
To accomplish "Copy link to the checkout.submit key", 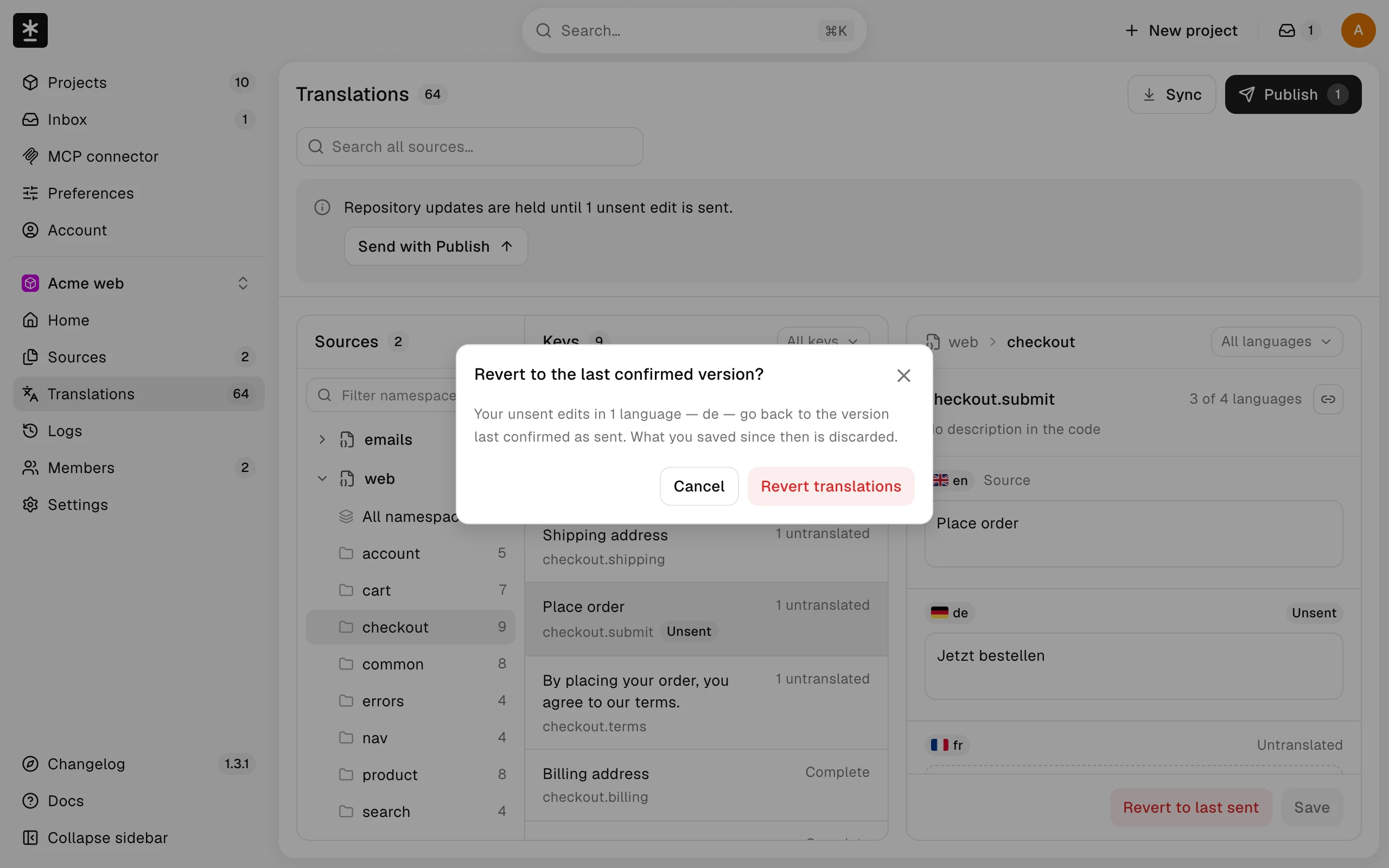I will pyautogui.click(x=1328, y=399).
